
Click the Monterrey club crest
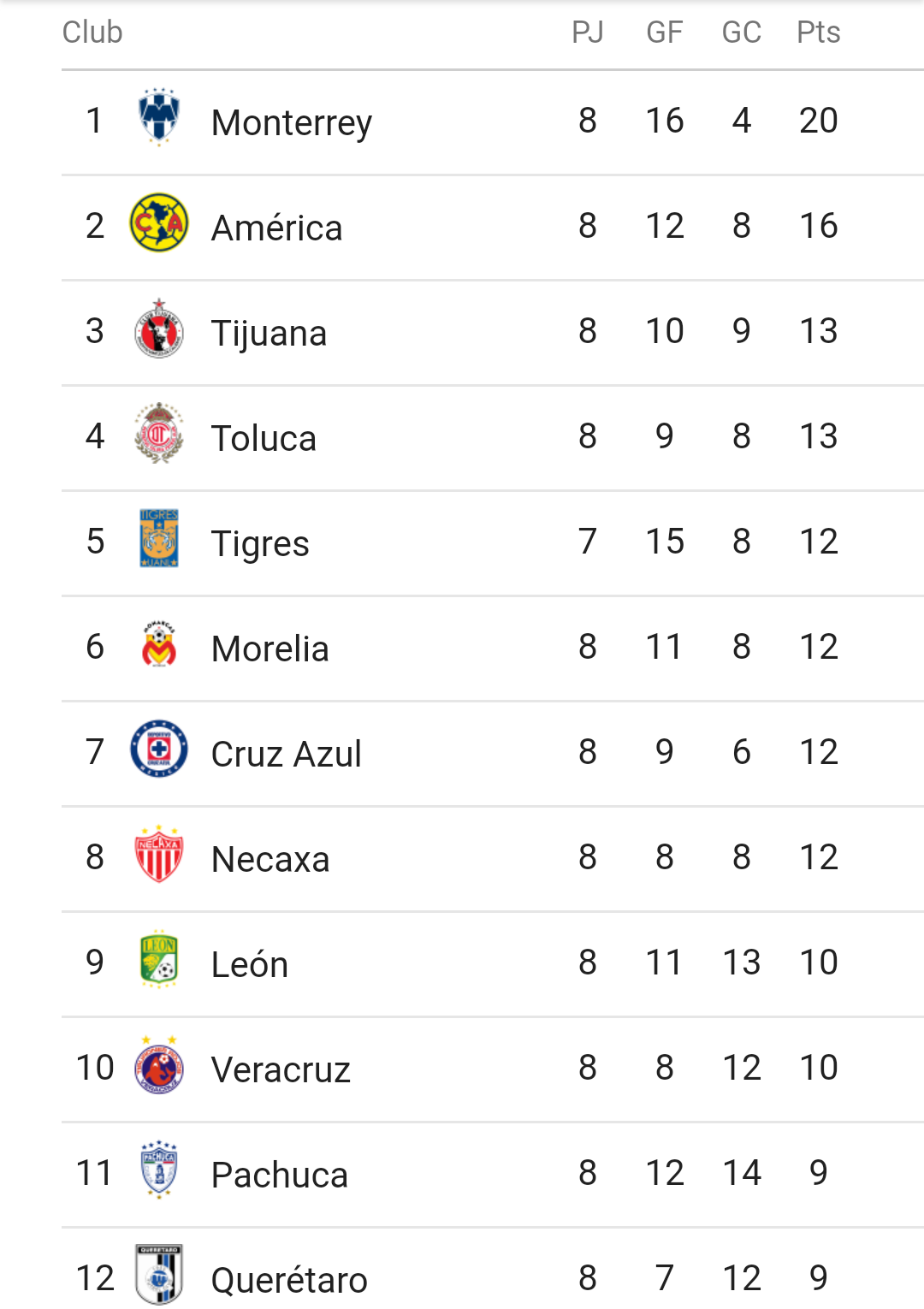click(x=159, y=117)
